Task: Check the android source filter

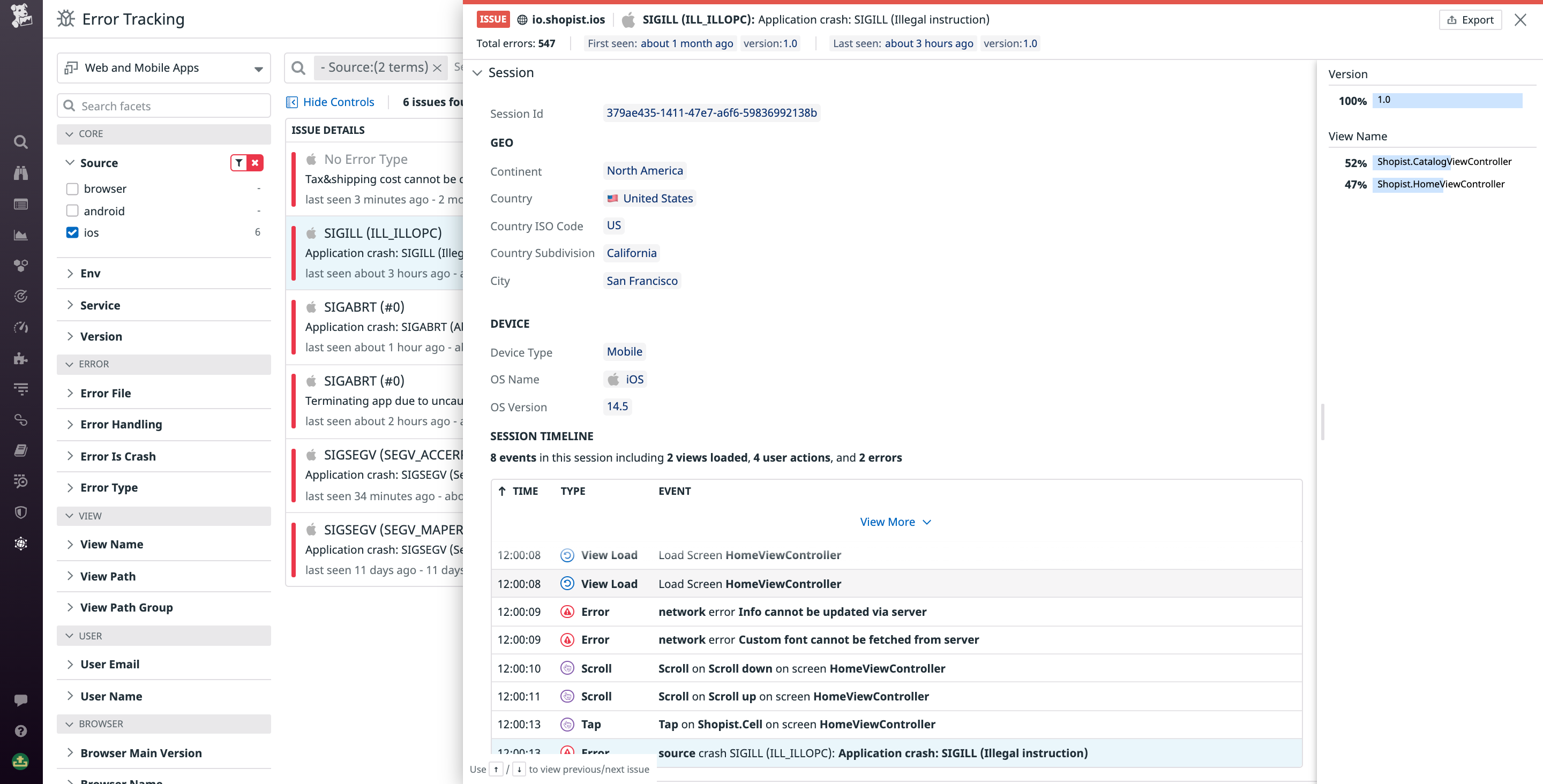Action: coord(72,210)
